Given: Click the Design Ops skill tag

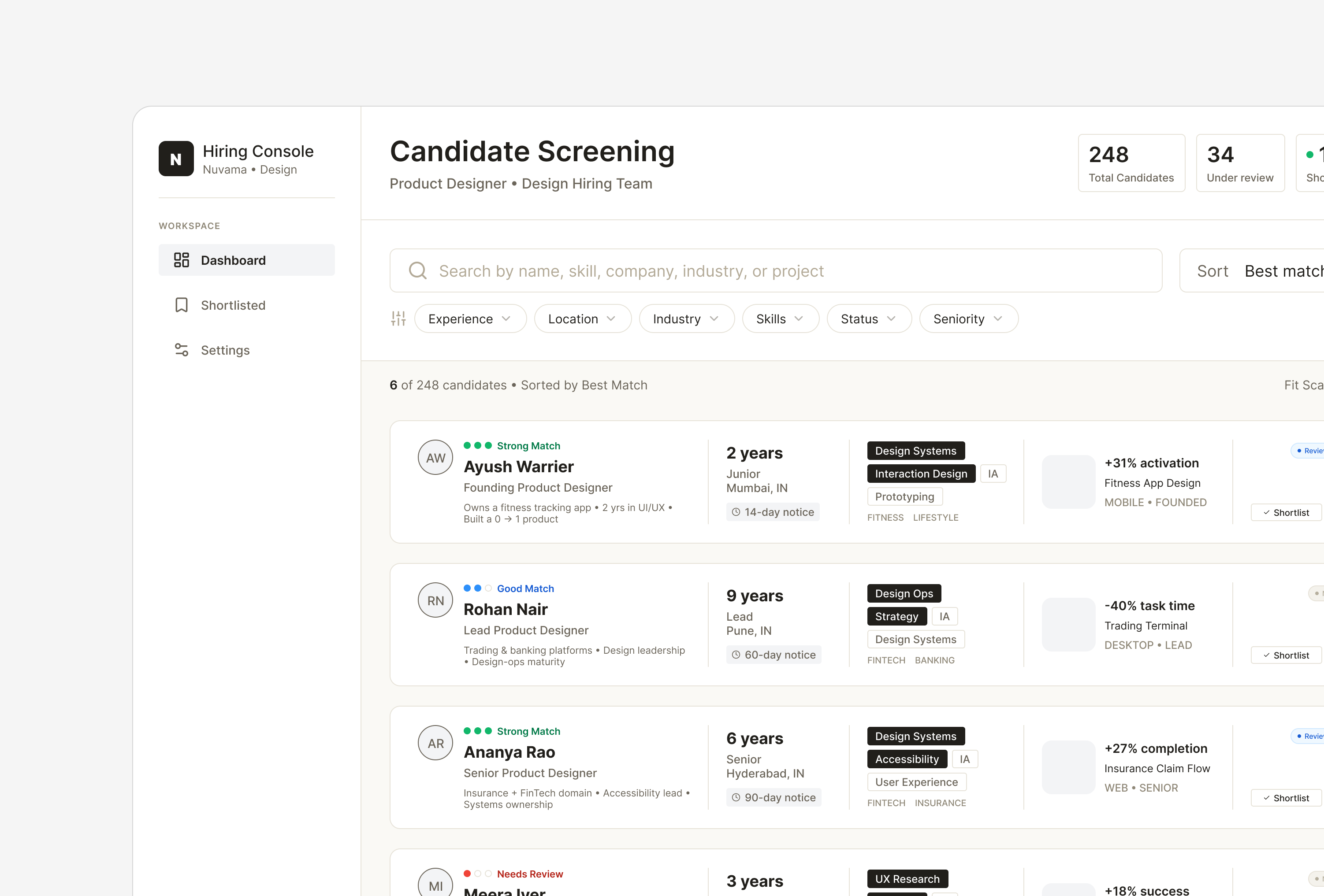Looking at the screenshot, I should [x=904, y=594].
